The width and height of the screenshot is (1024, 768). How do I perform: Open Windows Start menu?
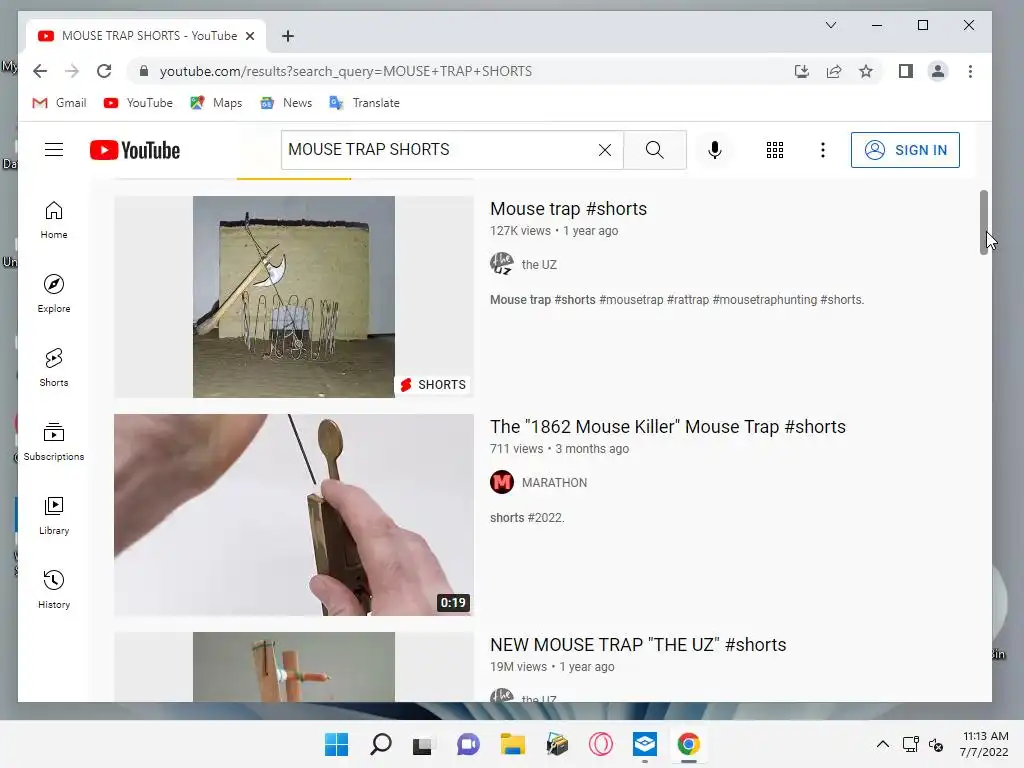(336, 744)
